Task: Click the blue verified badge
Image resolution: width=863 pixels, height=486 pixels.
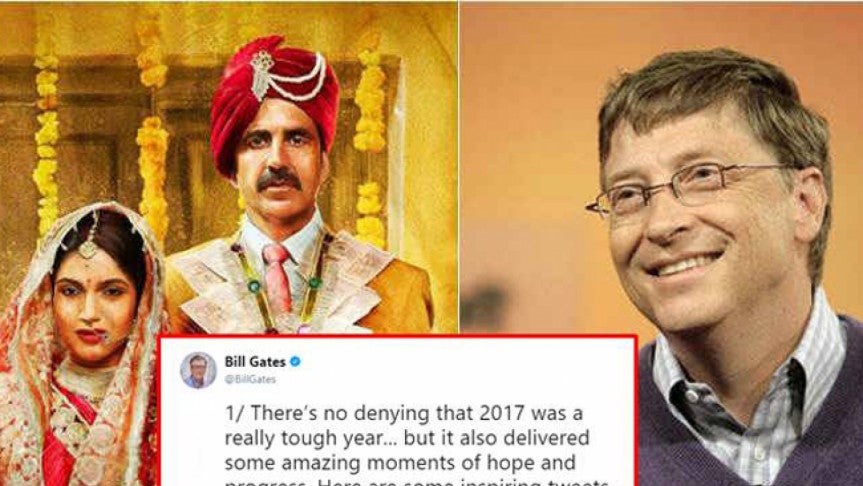Action: pos(295,362)
